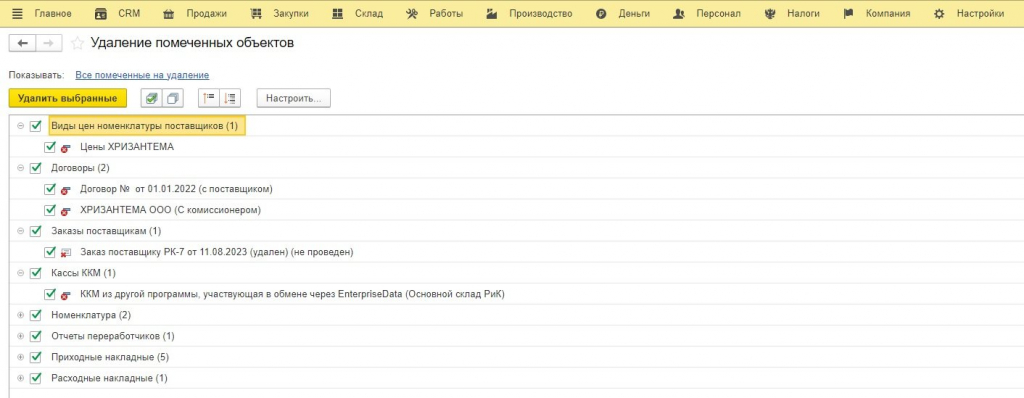Click the deletion mark icon of Договор № от 01.01.2022
Image resolution: width=1024 pixels, height=398 pixels.
[x=65, y=190]
